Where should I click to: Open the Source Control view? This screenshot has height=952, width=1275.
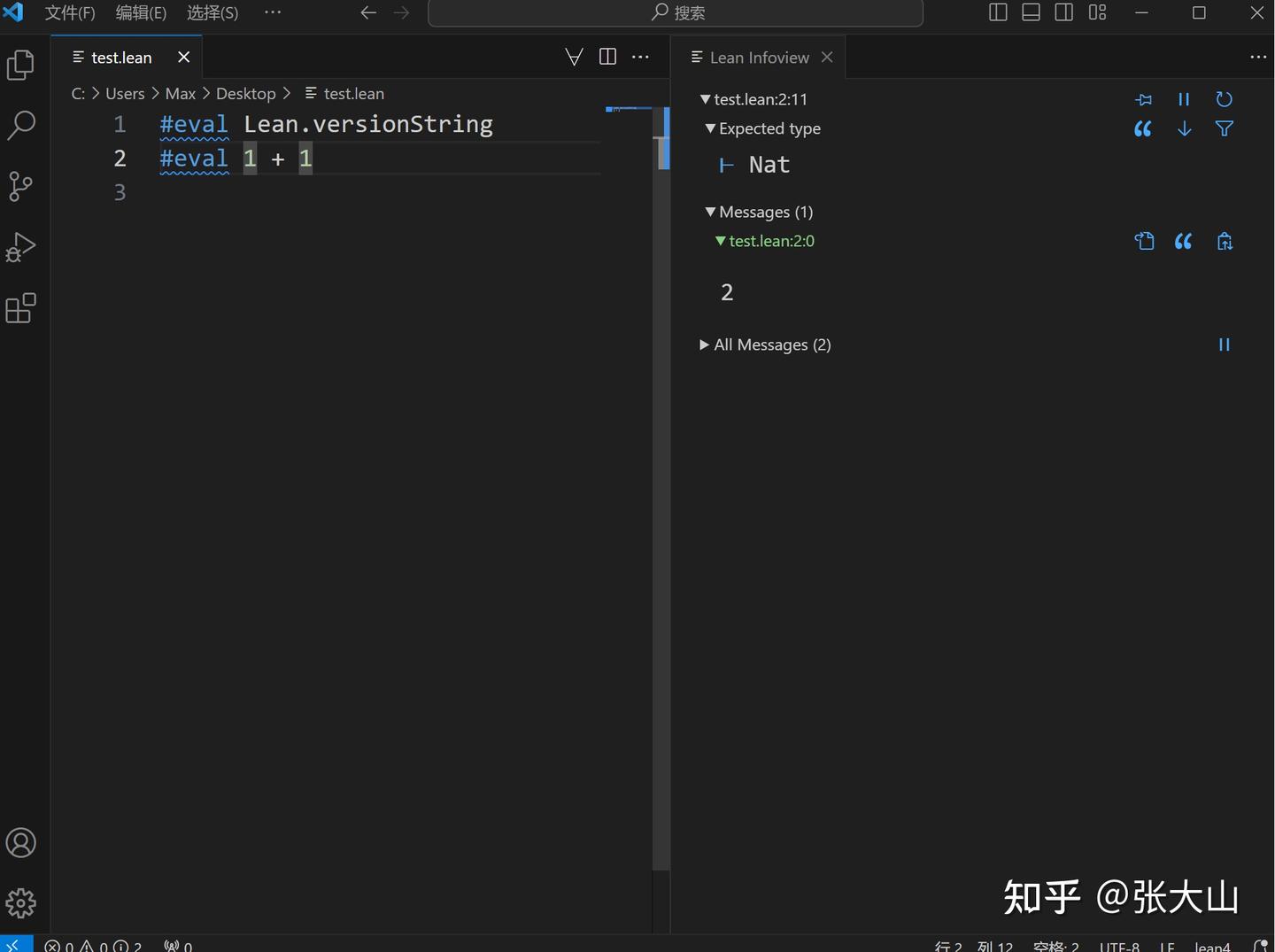[19, 187]
